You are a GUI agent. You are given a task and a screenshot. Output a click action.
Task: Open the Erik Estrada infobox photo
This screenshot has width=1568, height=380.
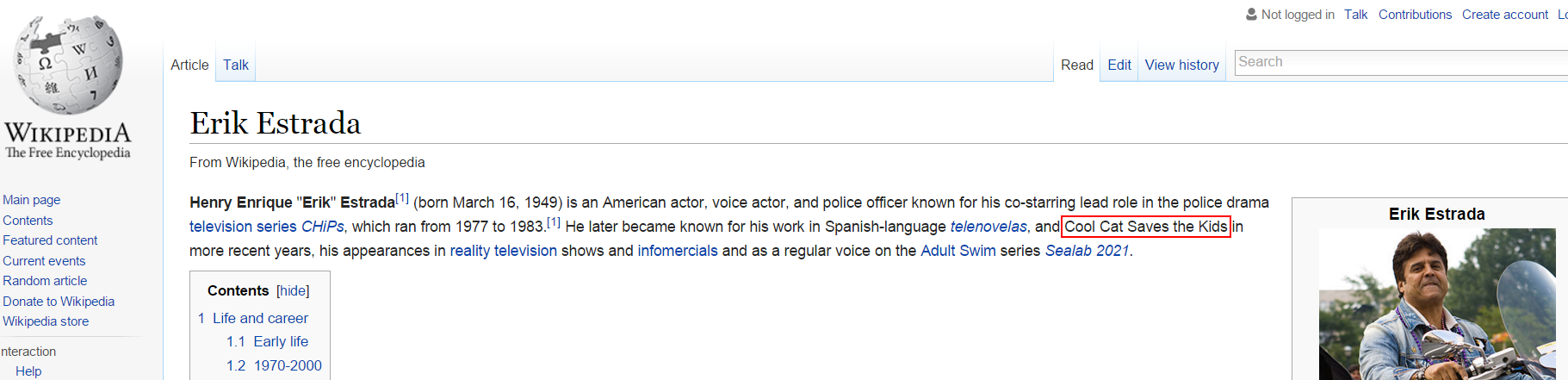(1437, 303)
